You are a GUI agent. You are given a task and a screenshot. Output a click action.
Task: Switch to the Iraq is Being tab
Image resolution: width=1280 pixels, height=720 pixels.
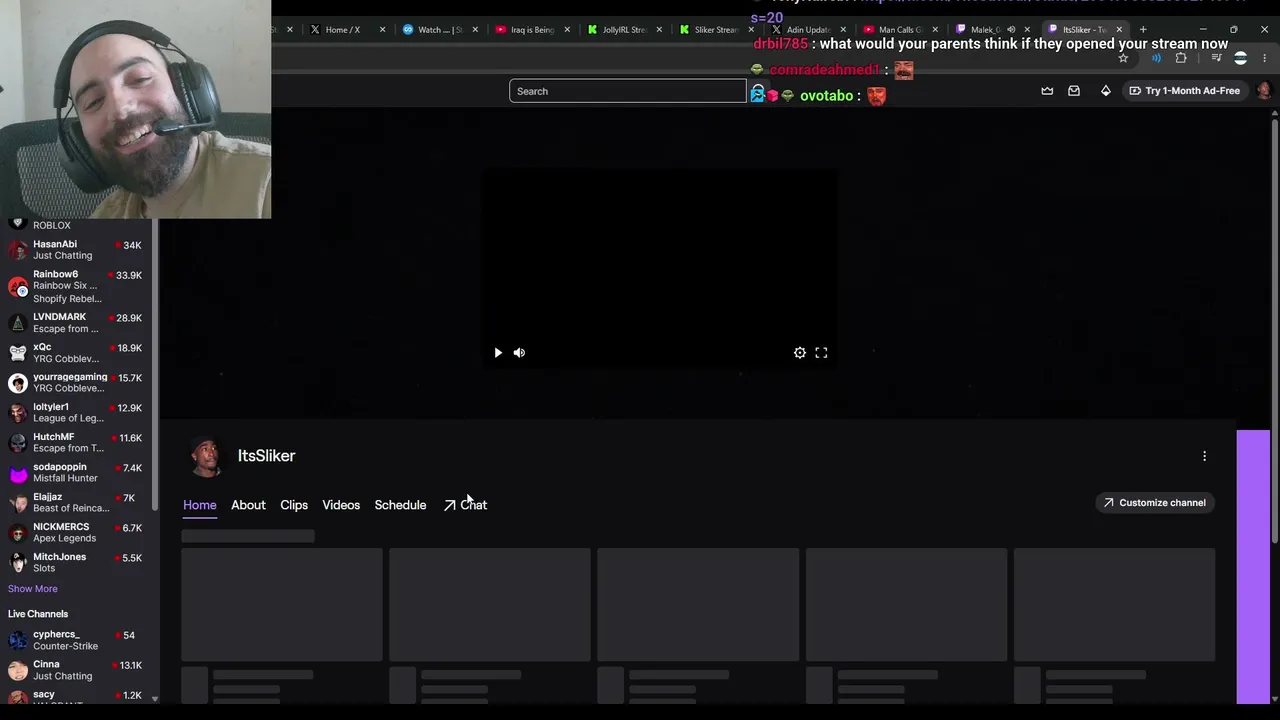click(532, 30)
